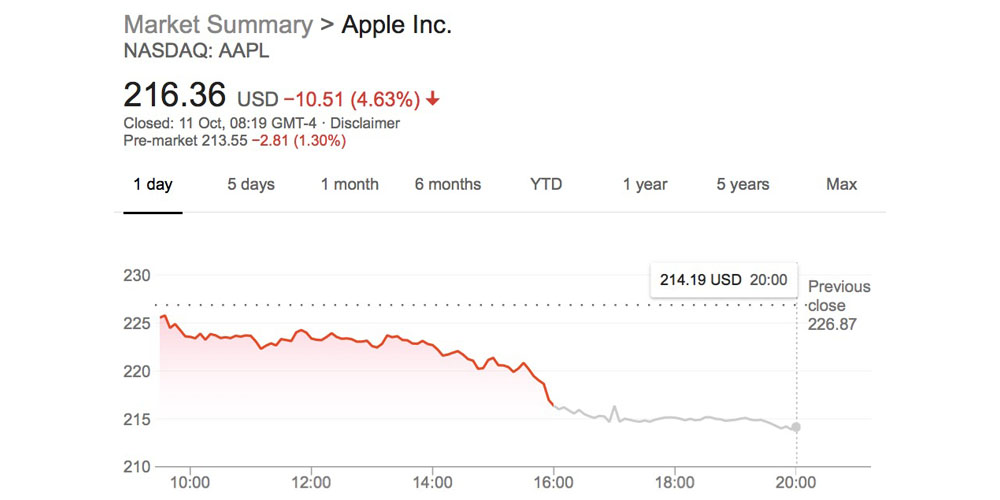Show the 1 month chart range
The image size is (1000, 500).
point(350,185)
